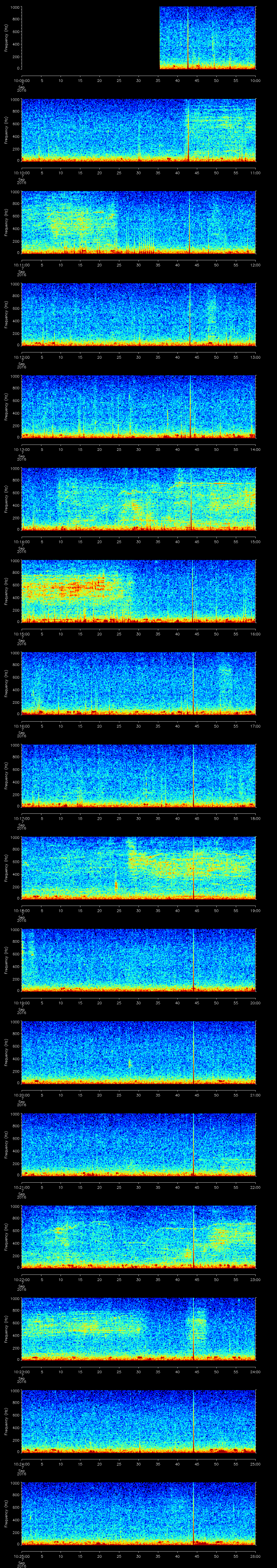
Task: Click the black empty region of the first spectrogram
Action: [x=90, y=38]
